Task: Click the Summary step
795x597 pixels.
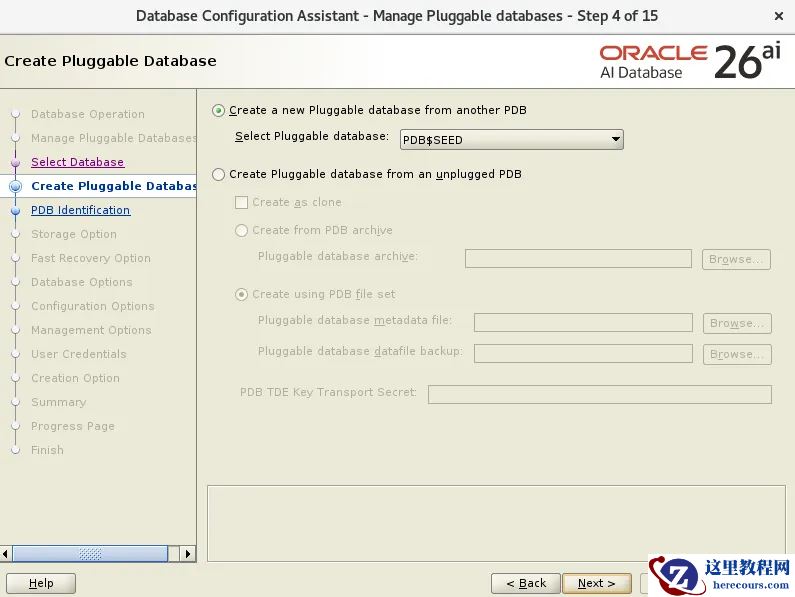Action: coord(58,402)
